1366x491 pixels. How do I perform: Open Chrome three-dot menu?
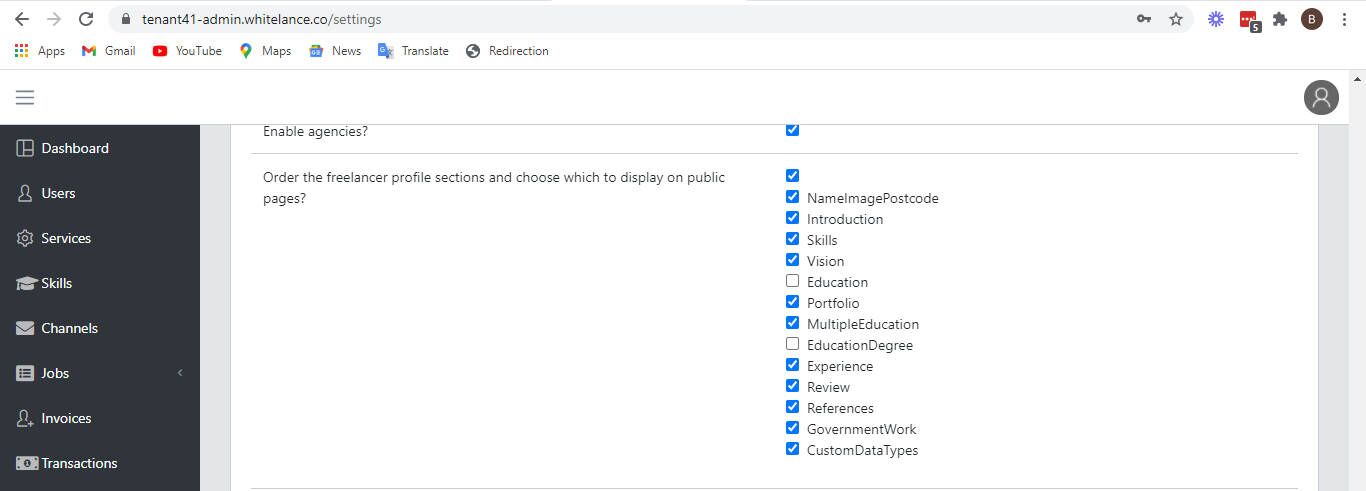click(x=1344, y=19)
